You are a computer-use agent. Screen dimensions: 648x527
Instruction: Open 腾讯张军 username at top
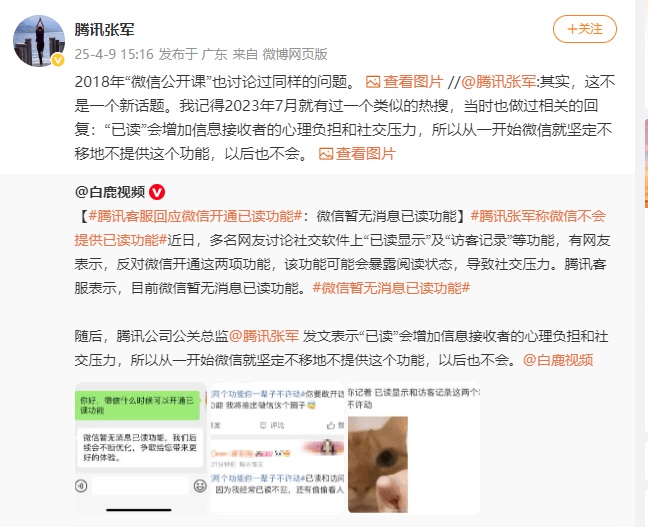coord(105,30)
